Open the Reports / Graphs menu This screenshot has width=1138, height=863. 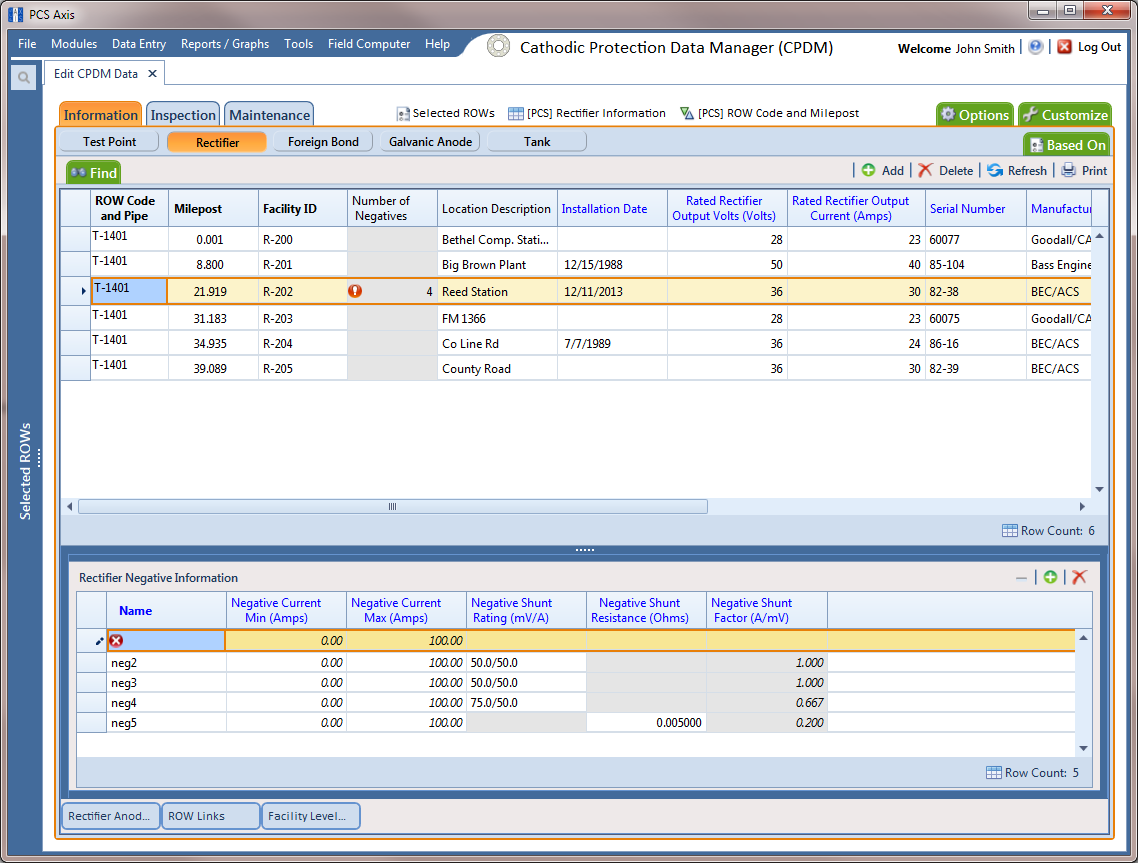click(225, 44)
